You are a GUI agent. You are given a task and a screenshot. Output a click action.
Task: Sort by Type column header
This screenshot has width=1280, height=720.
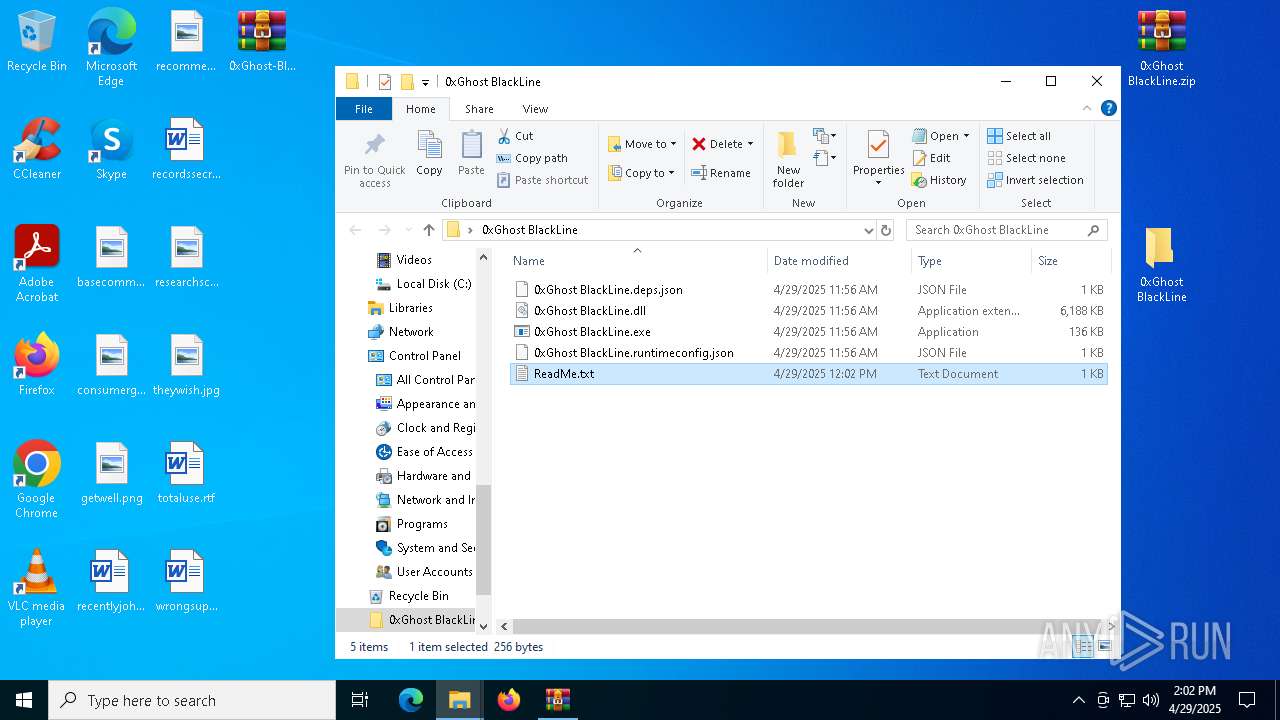coord(971,261)
